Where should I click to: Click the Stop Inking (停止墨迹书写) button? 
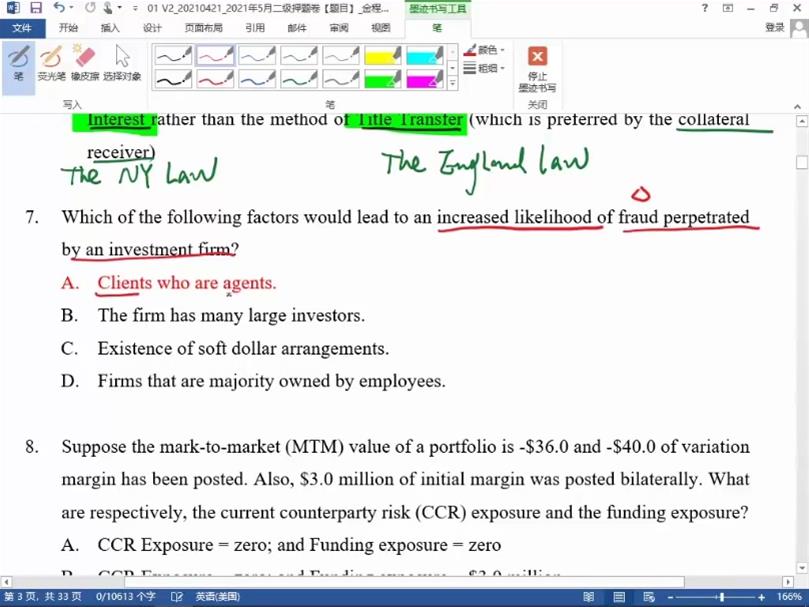coord(537,67)
